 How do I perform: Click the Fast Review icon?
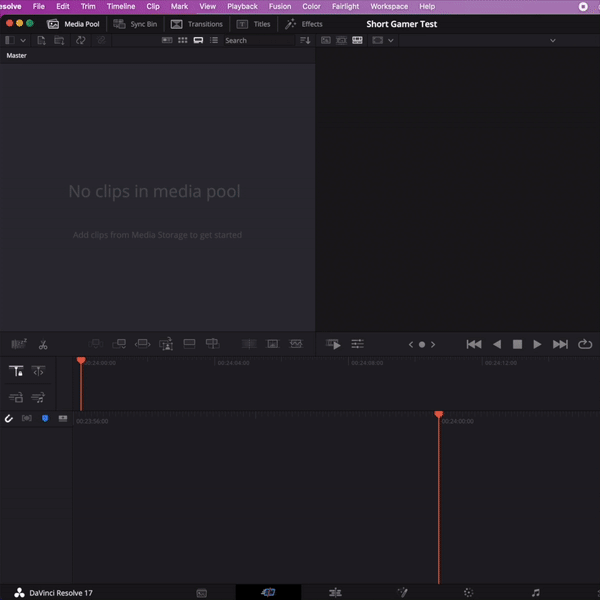[x=333, y=344]
